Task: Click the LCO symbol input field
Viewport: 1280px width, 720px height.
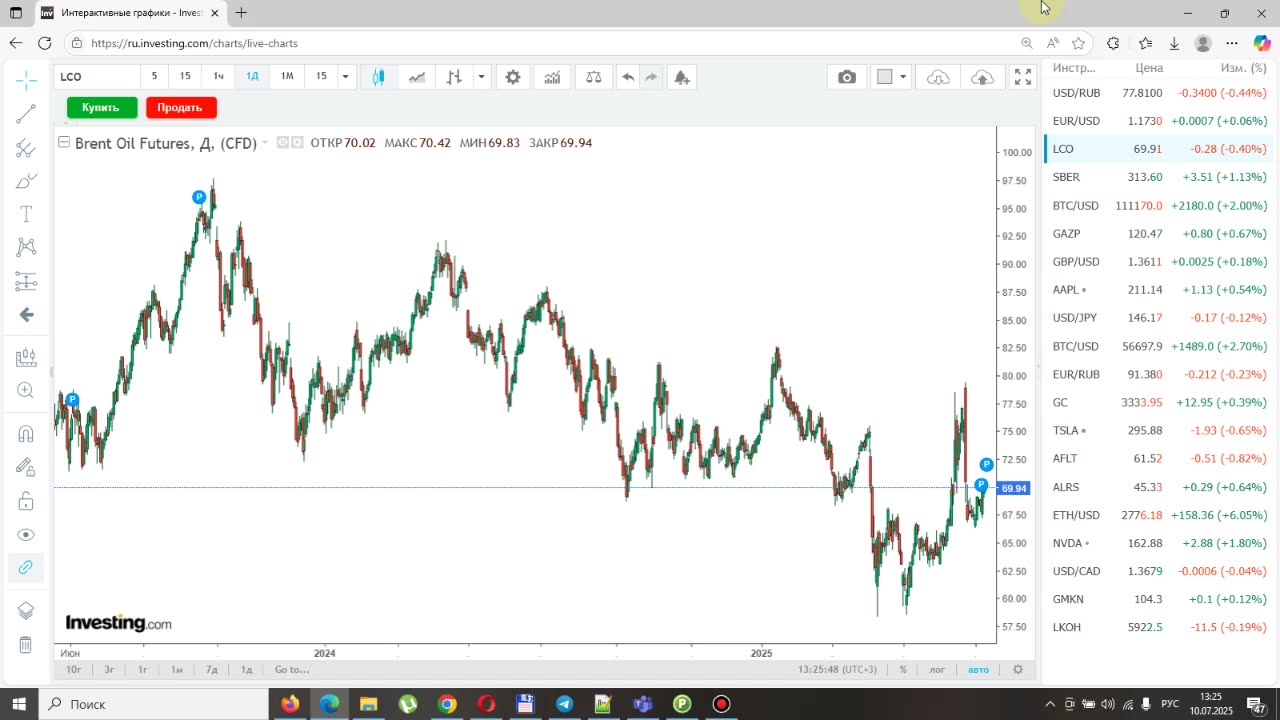Action: [x=97, y=76]
